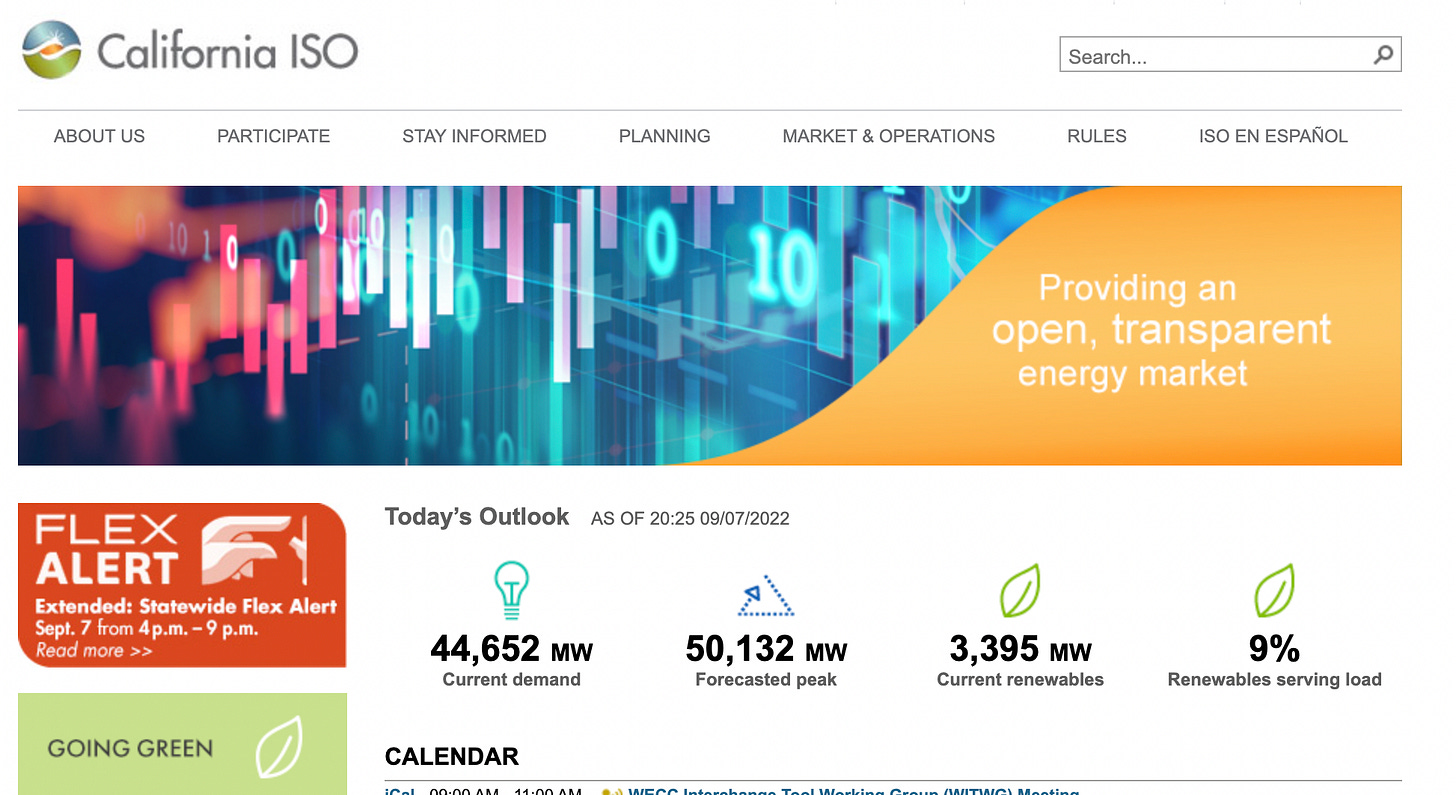Open the ABOUT US menu

pos(99,136)
